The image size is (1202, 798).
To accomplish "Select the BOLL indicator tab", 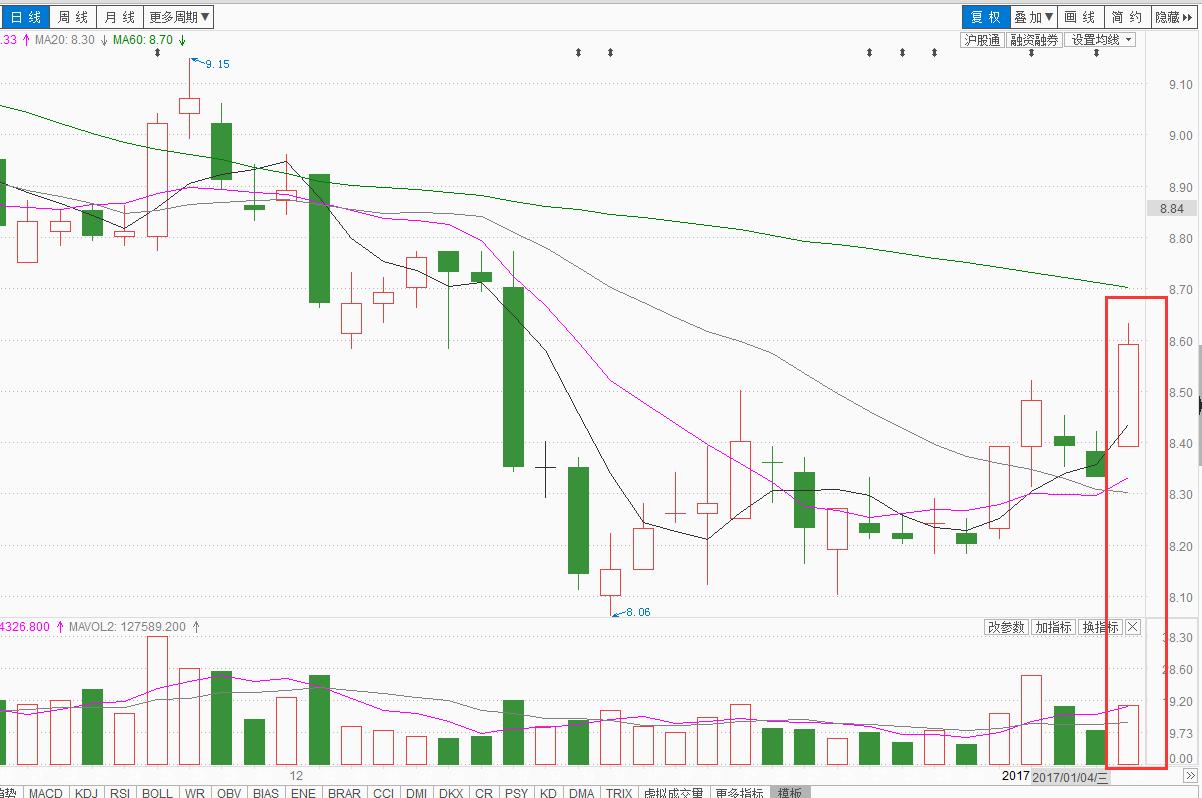I will [x=157, y=792].
